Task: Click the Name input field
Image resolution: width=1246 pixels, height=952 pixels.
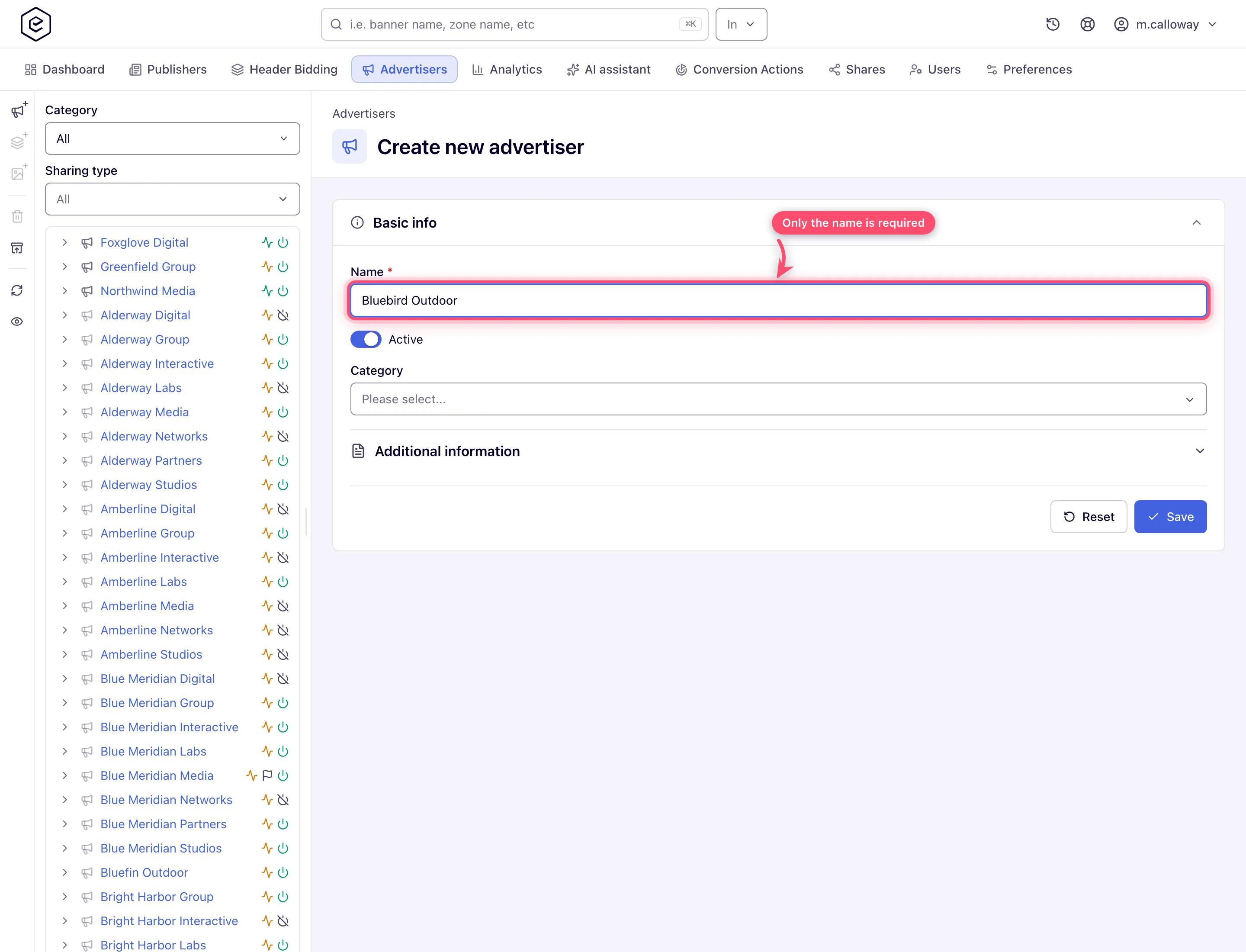Action: pos(778,300)
